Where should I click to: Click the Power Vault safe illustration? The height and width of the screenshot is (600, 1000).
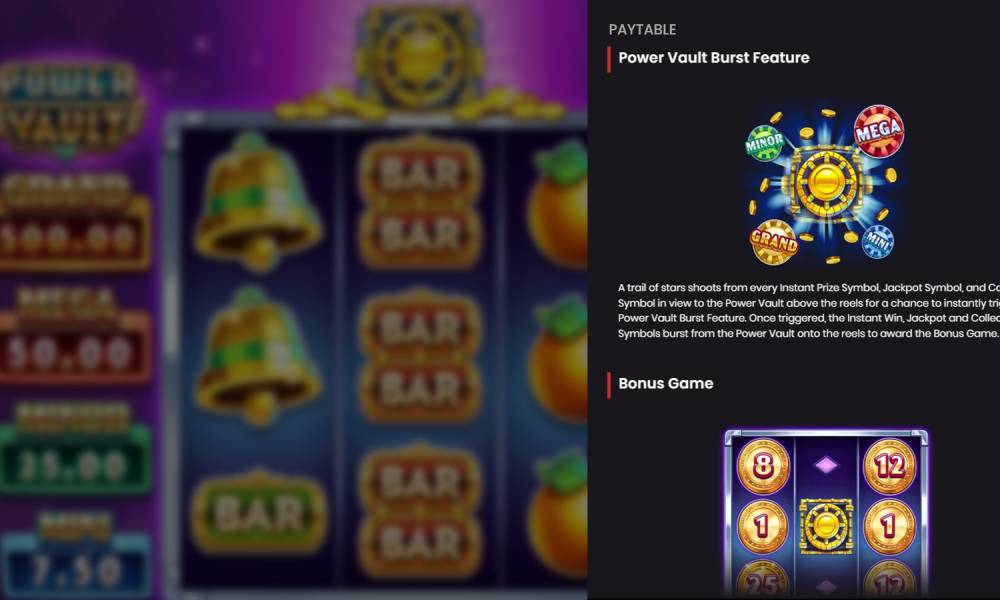pyautogui.click(x=825, y=184)
